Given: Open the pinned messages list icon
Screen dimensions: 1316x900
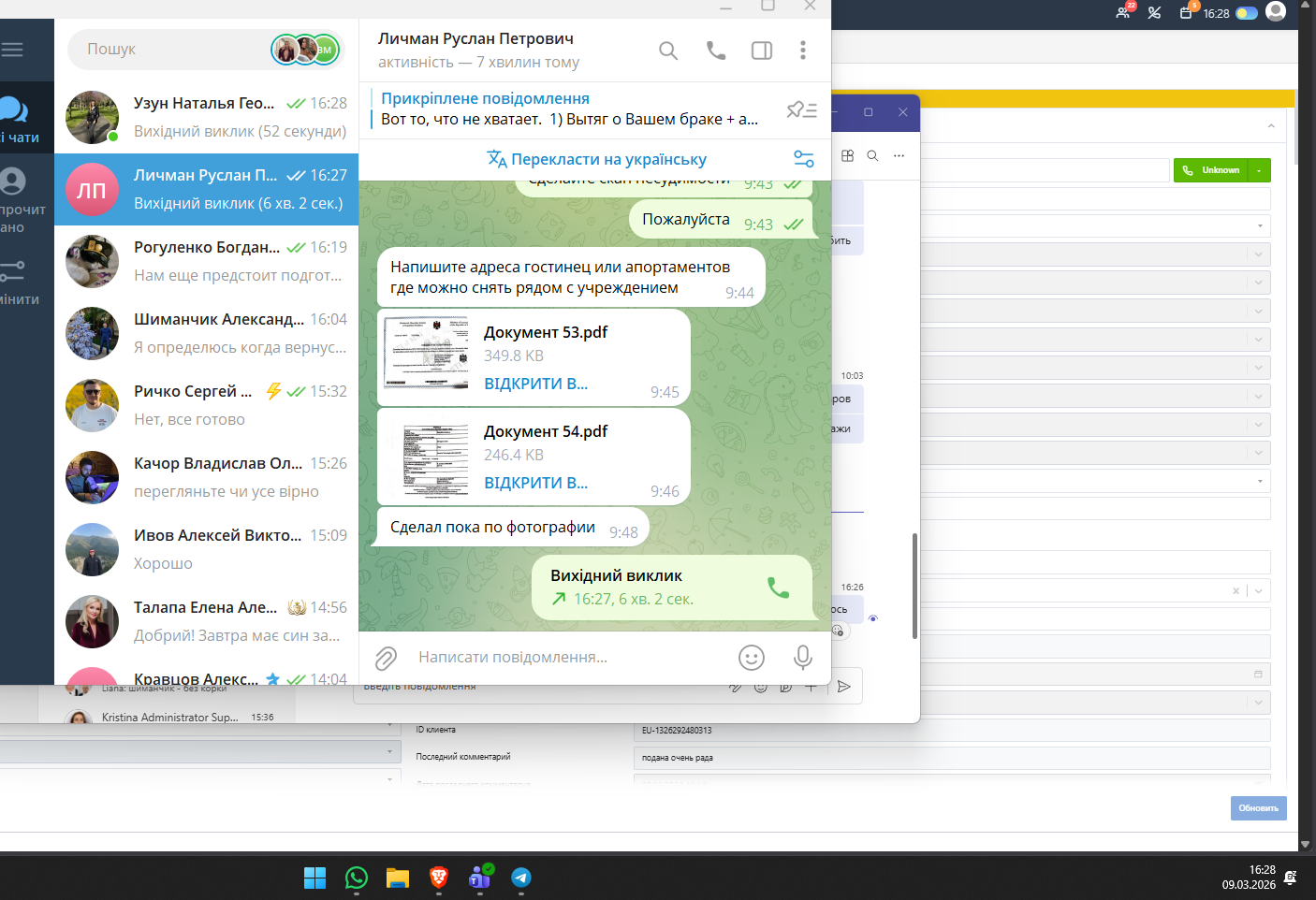Looking at the screenshot, I should tap(801, 109).
